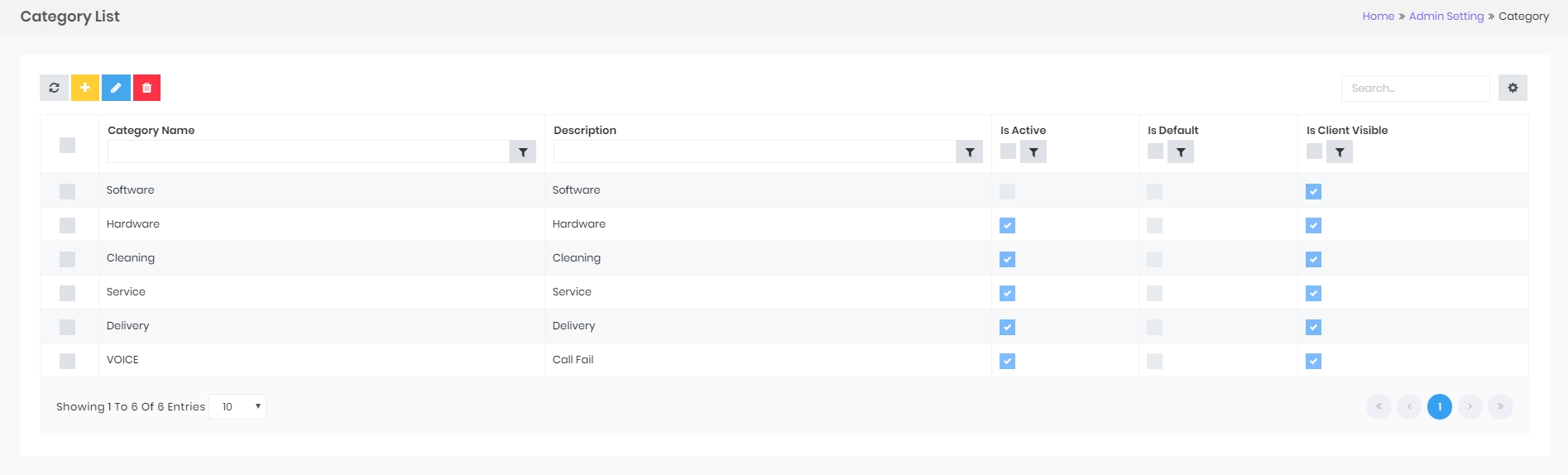Click into the Search input field
Screen dimensions: 1568x475
pyautogui.click(x=1415, y=89)
